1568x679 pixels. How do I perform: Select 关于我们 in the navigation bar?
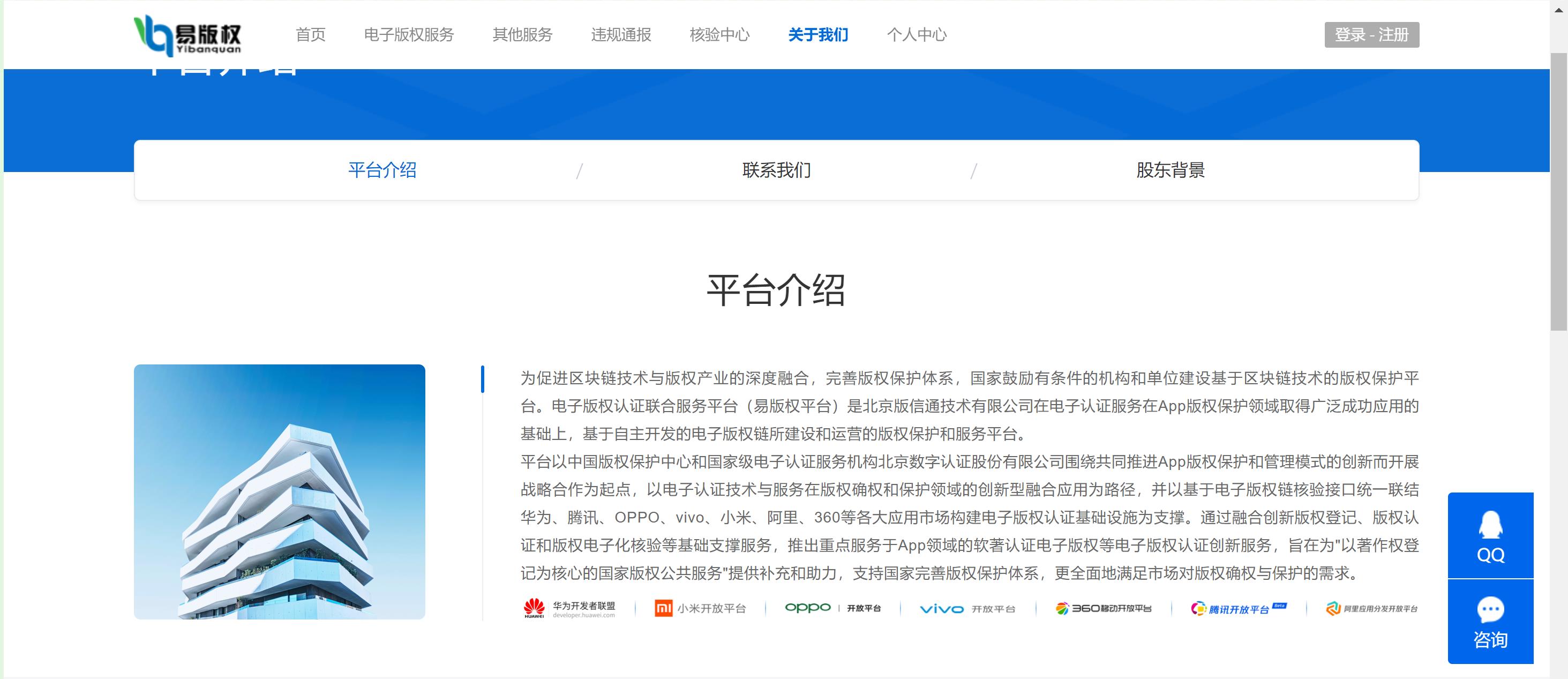tap(818, 35)
